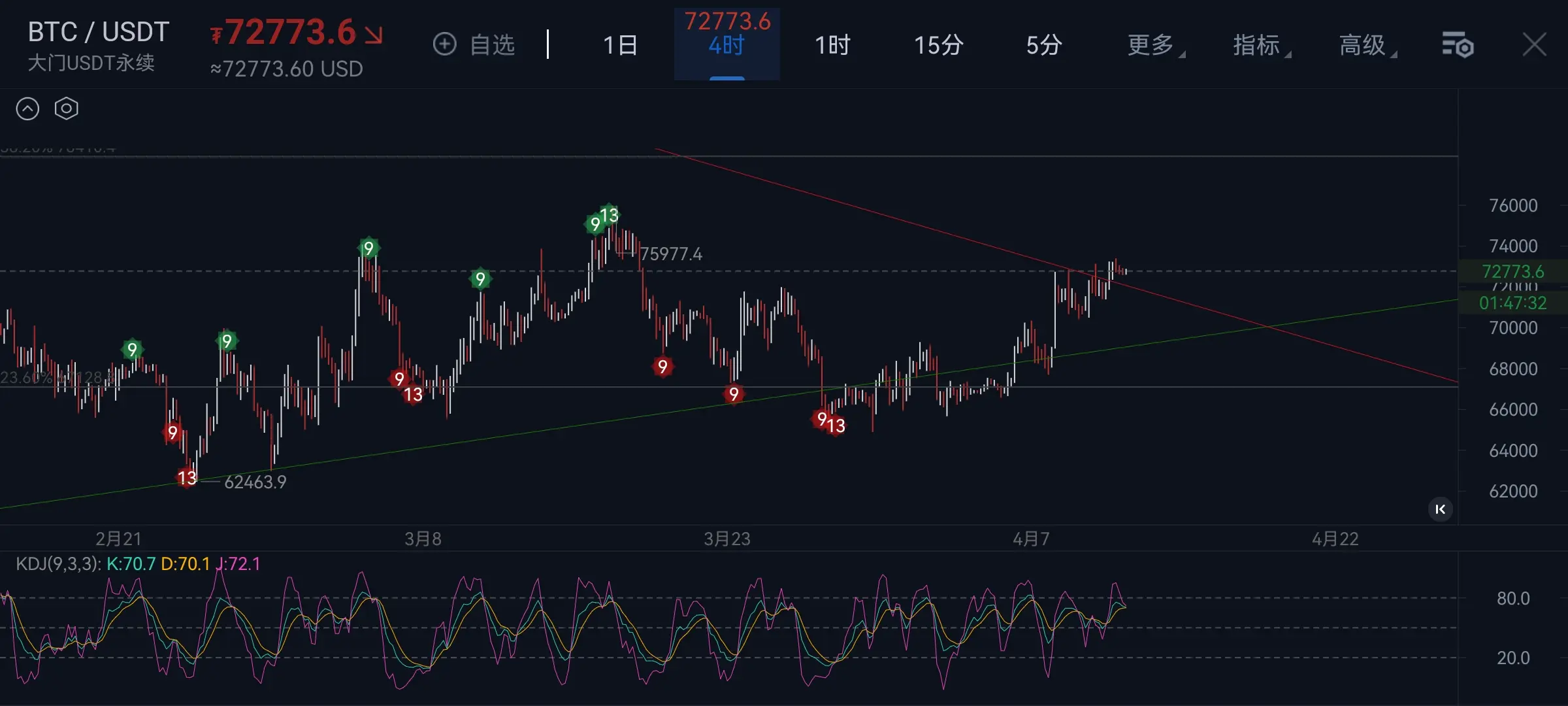Open chart settings hexagon icon

66,109
